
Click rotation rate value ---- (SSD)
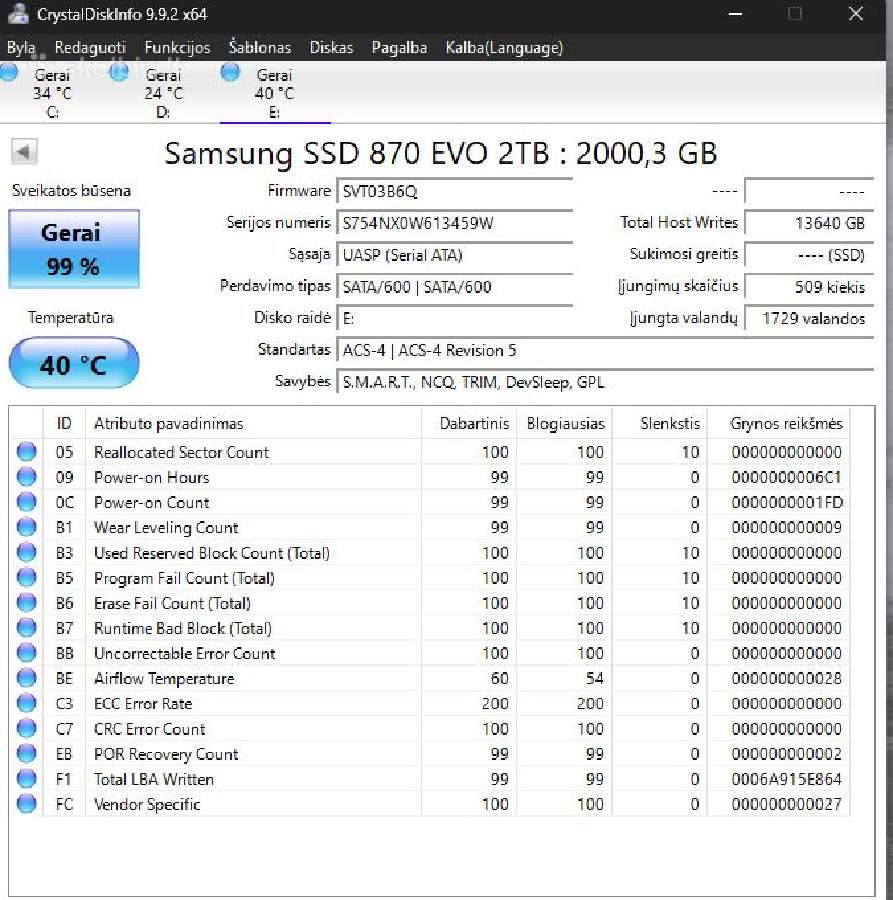click(809, 255)
